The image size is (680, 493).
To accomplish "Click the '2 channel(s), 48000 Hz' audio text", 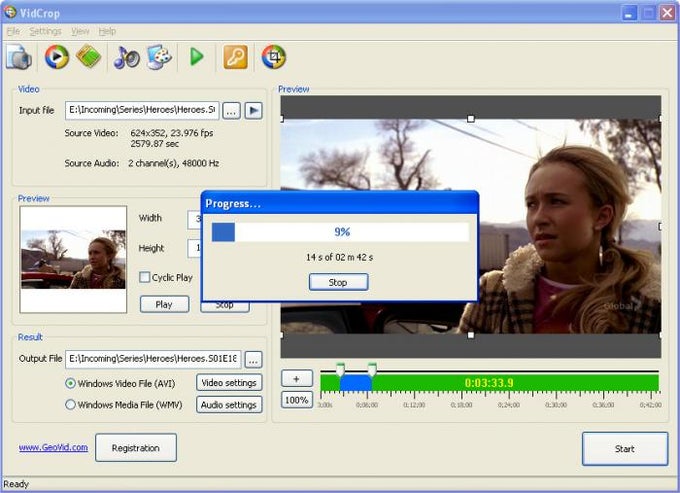I will click(x=173, y=163).
